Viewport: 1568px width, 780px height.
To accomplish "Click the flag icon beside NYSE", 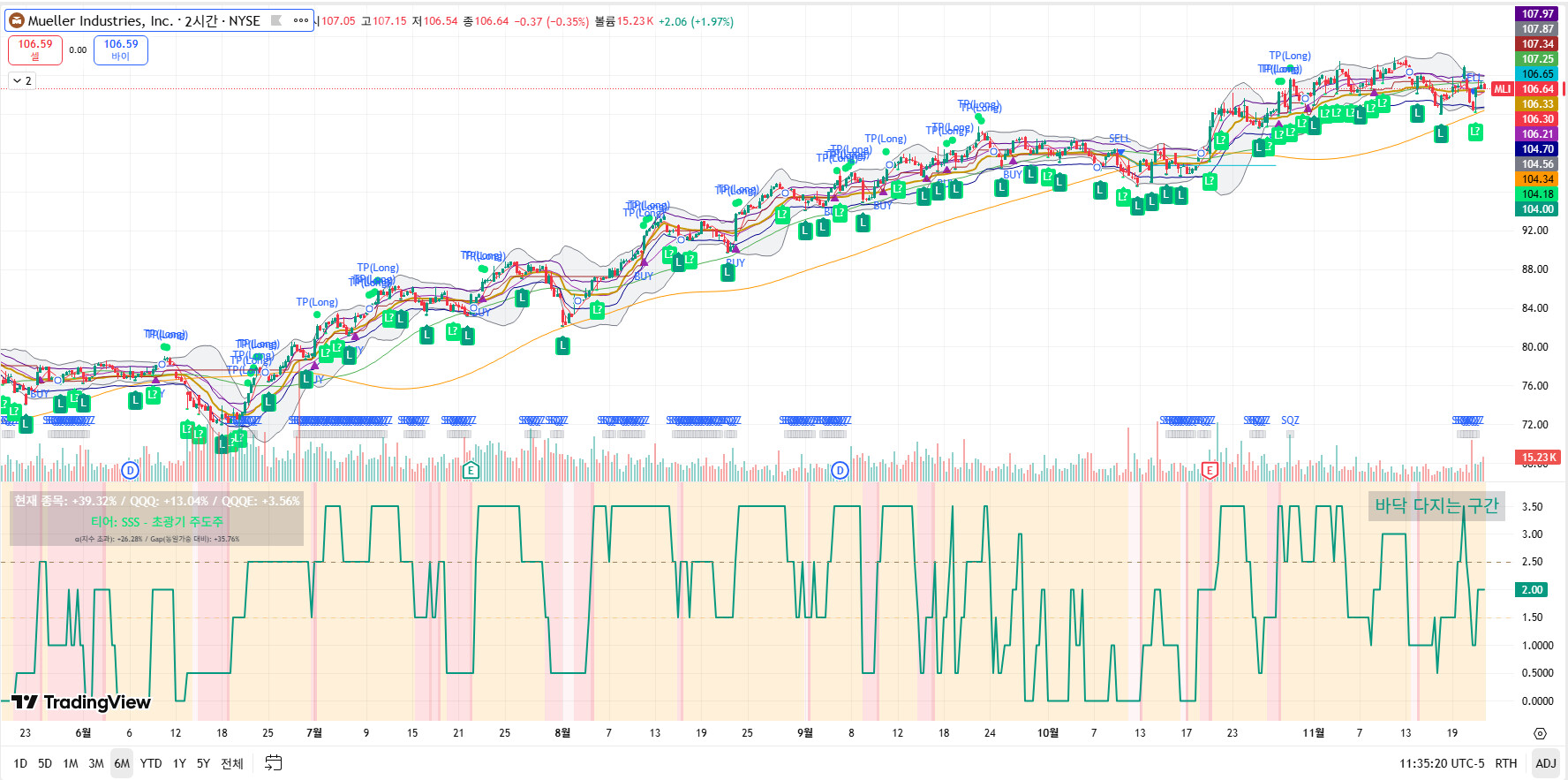I will [276, 20].
